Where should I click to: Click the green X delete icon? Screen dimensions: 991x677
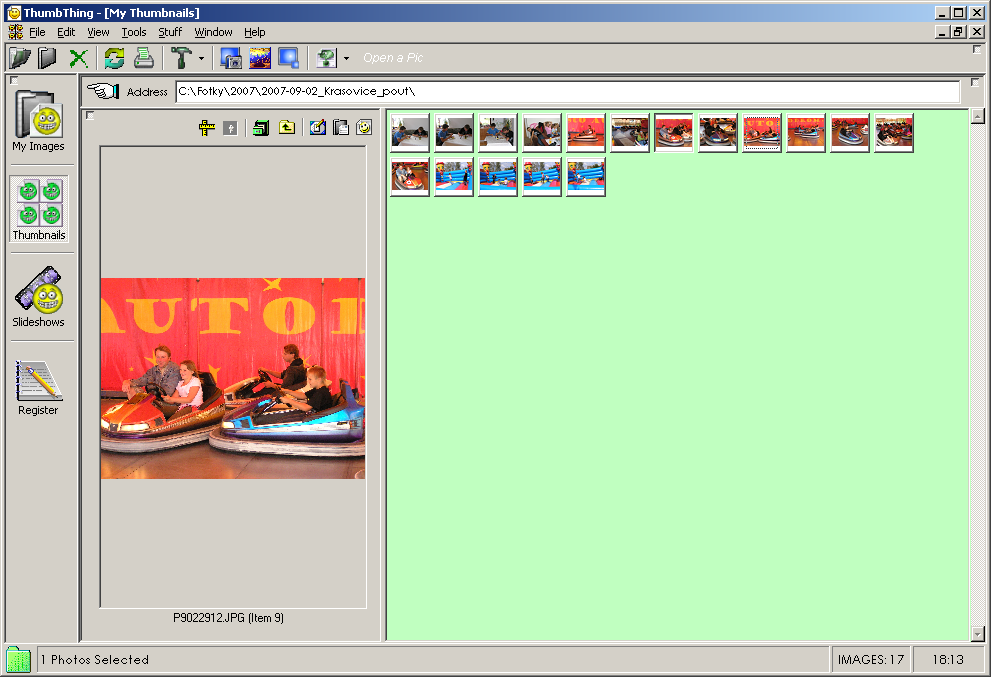click(78, 58)
